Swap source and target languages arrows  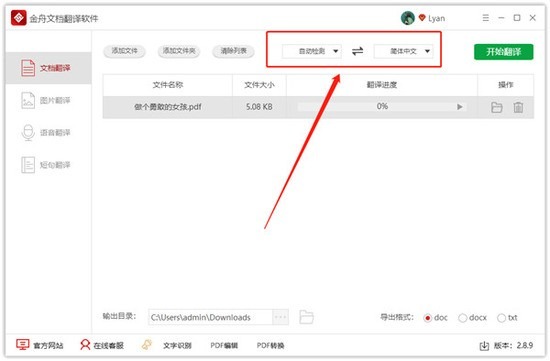click(x=357, y=52)
